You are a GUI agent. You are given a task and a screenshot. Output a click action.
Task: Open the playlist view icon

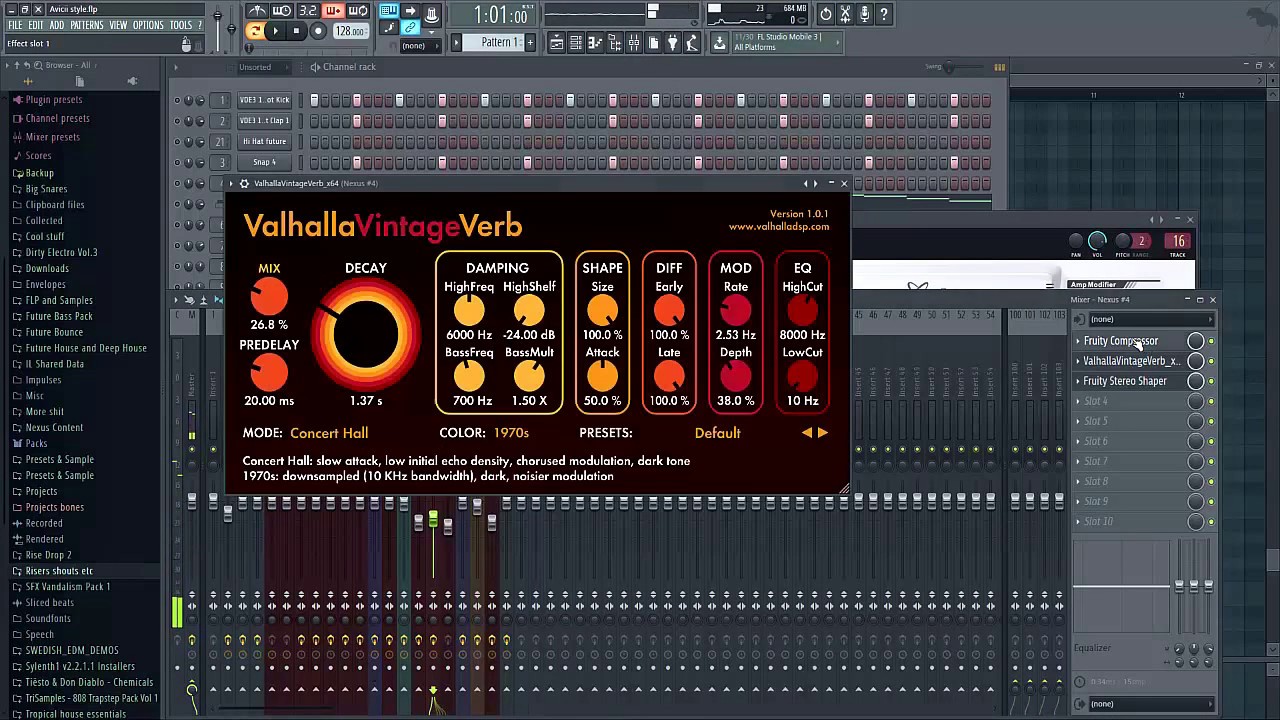tap(557, 42)
